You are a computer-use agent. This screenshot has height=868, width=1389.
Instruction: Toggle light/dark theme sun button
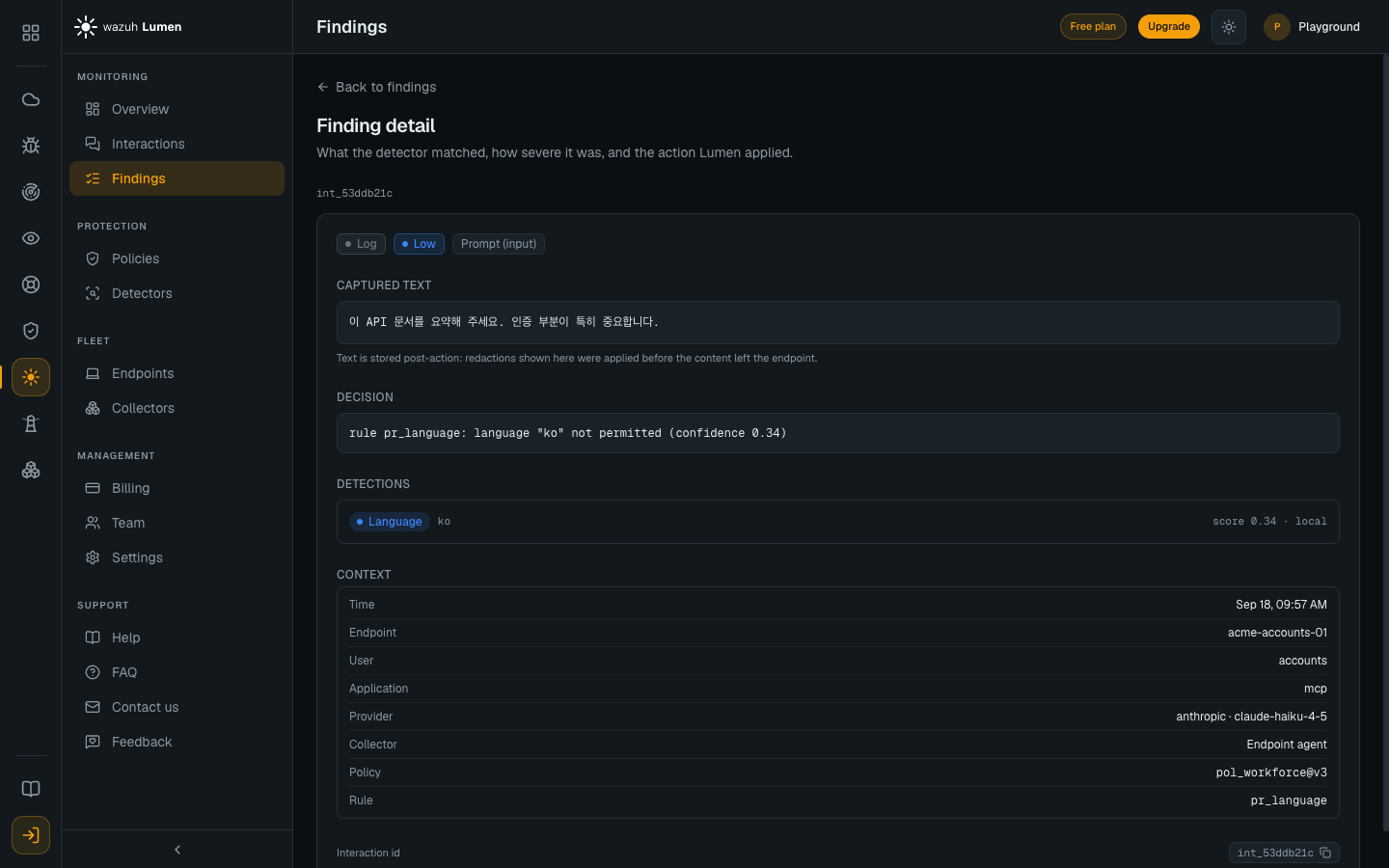[x=1228, y=27]
